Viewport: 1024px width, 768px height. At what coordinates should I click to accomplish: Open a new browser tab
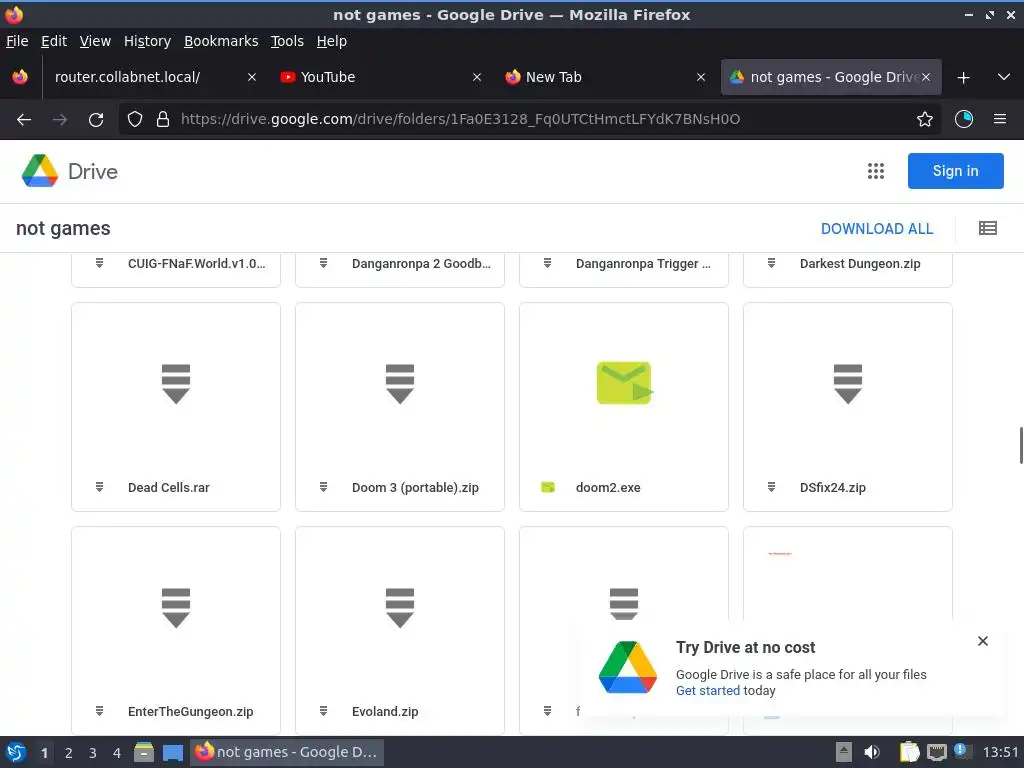[963, 78]
